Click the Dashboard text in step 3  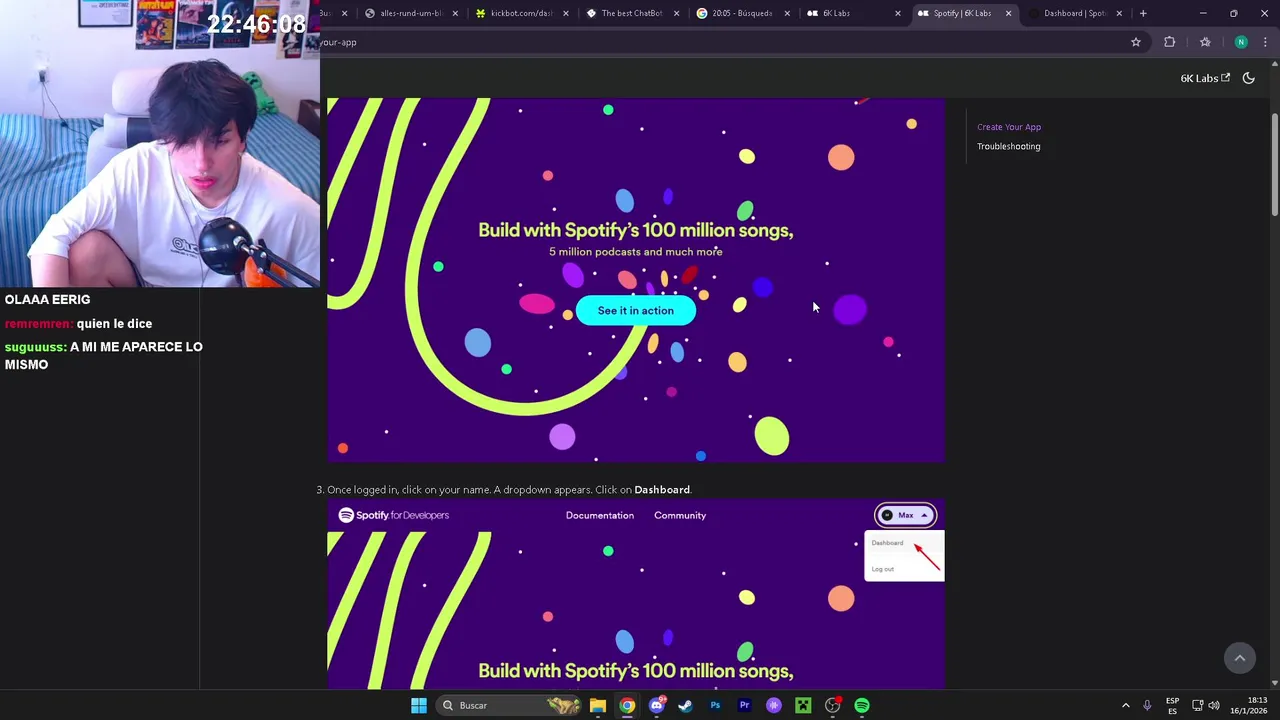pyautogui.click(x=662, y=490)
